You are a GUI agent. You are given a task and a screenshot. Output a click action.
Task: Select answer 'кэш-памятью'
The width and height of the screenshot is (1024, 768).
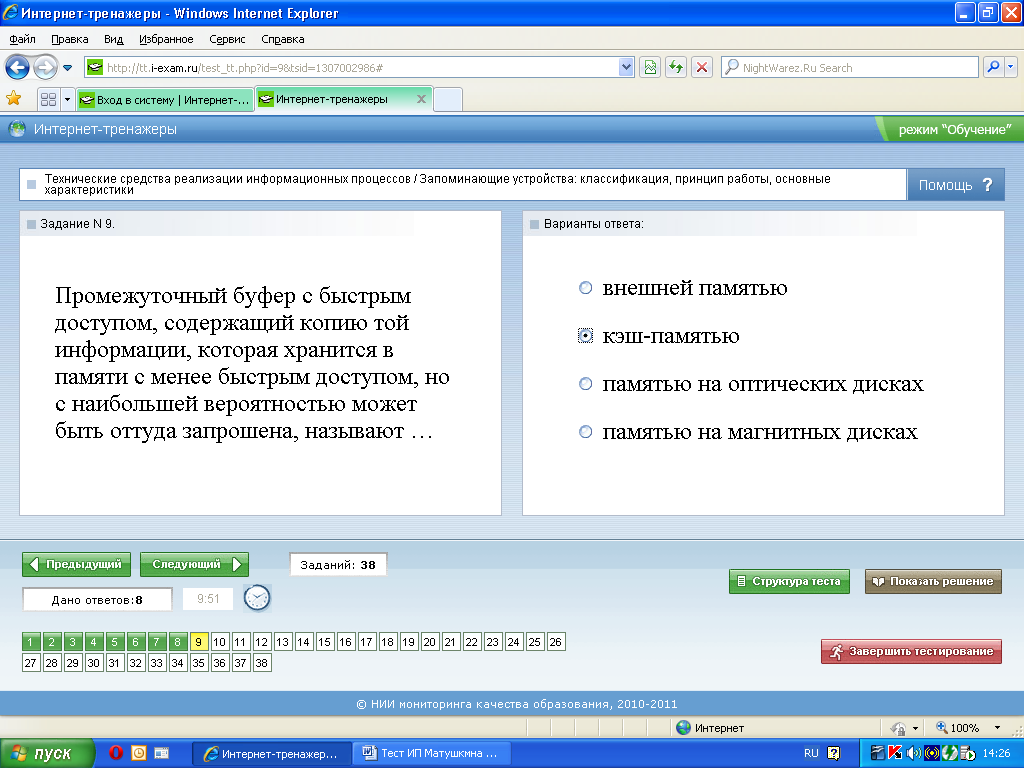tap(586, 336)
